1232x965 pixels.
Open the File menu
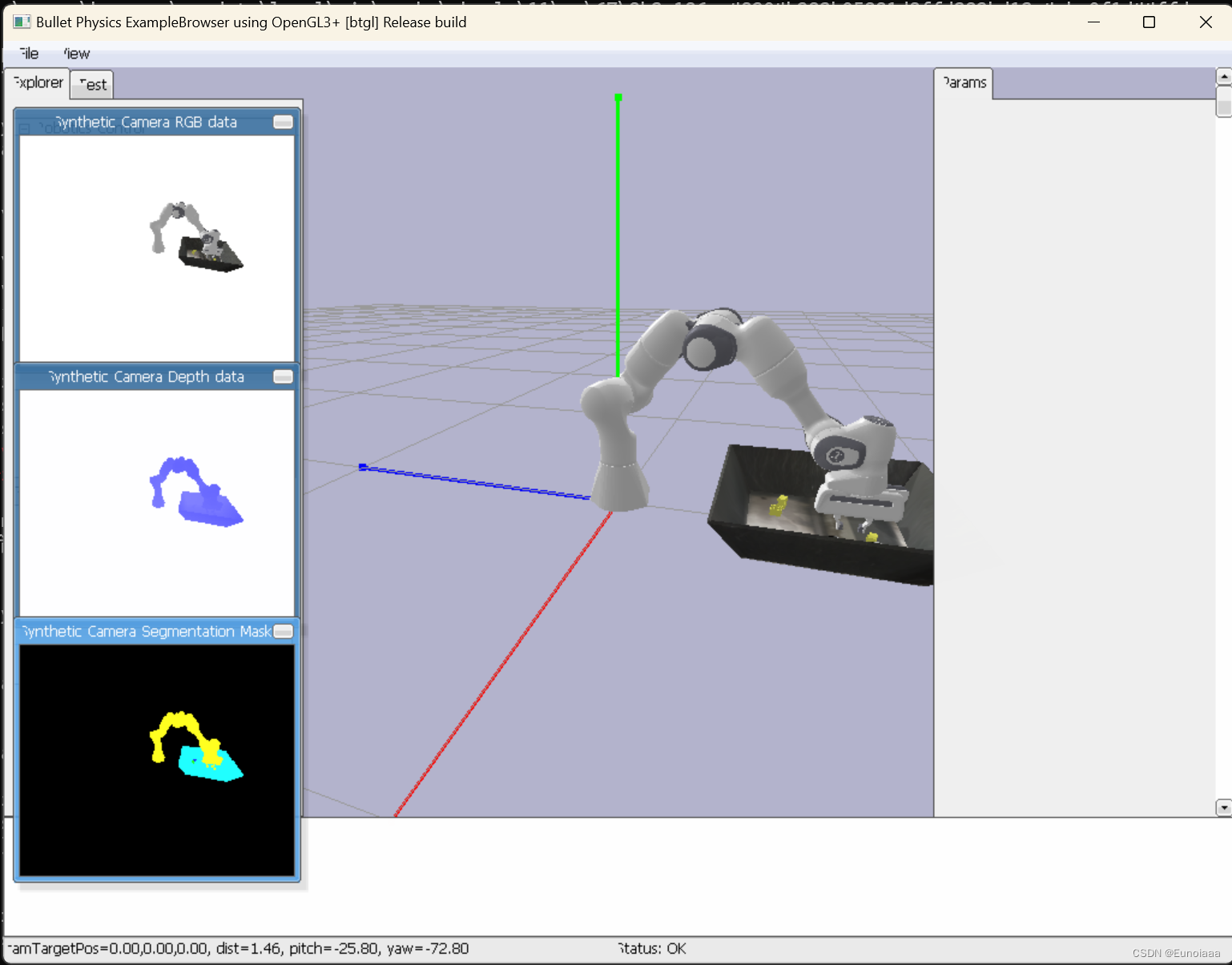[28, 54]
